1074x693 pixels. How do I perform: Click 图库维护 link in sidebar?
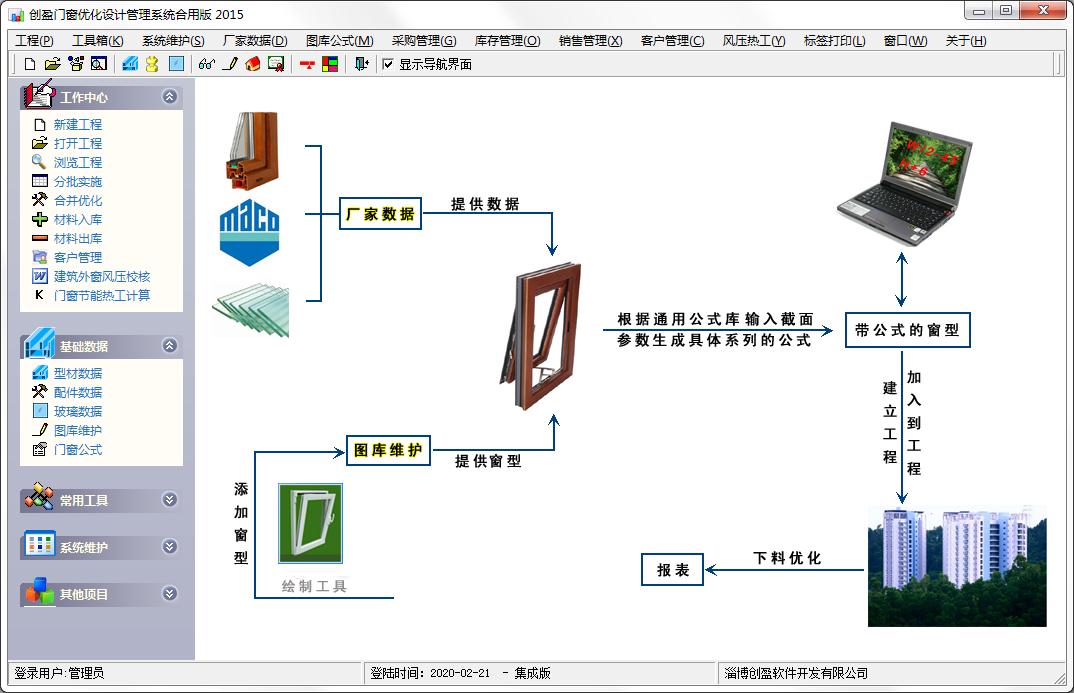77,430
